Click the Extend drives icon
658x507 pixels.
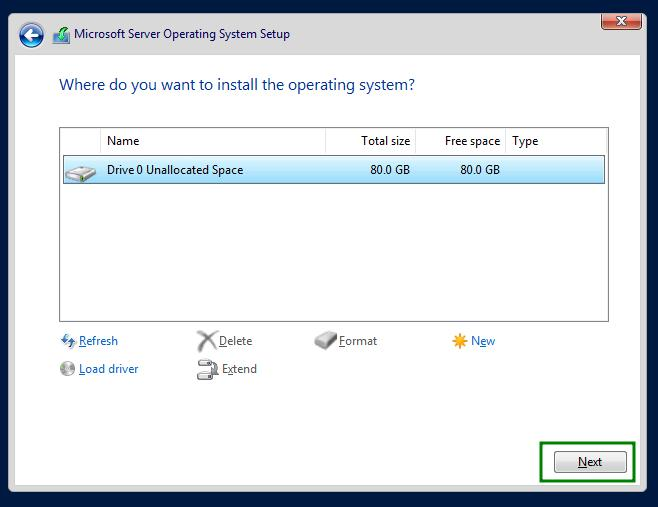point(207,369)
